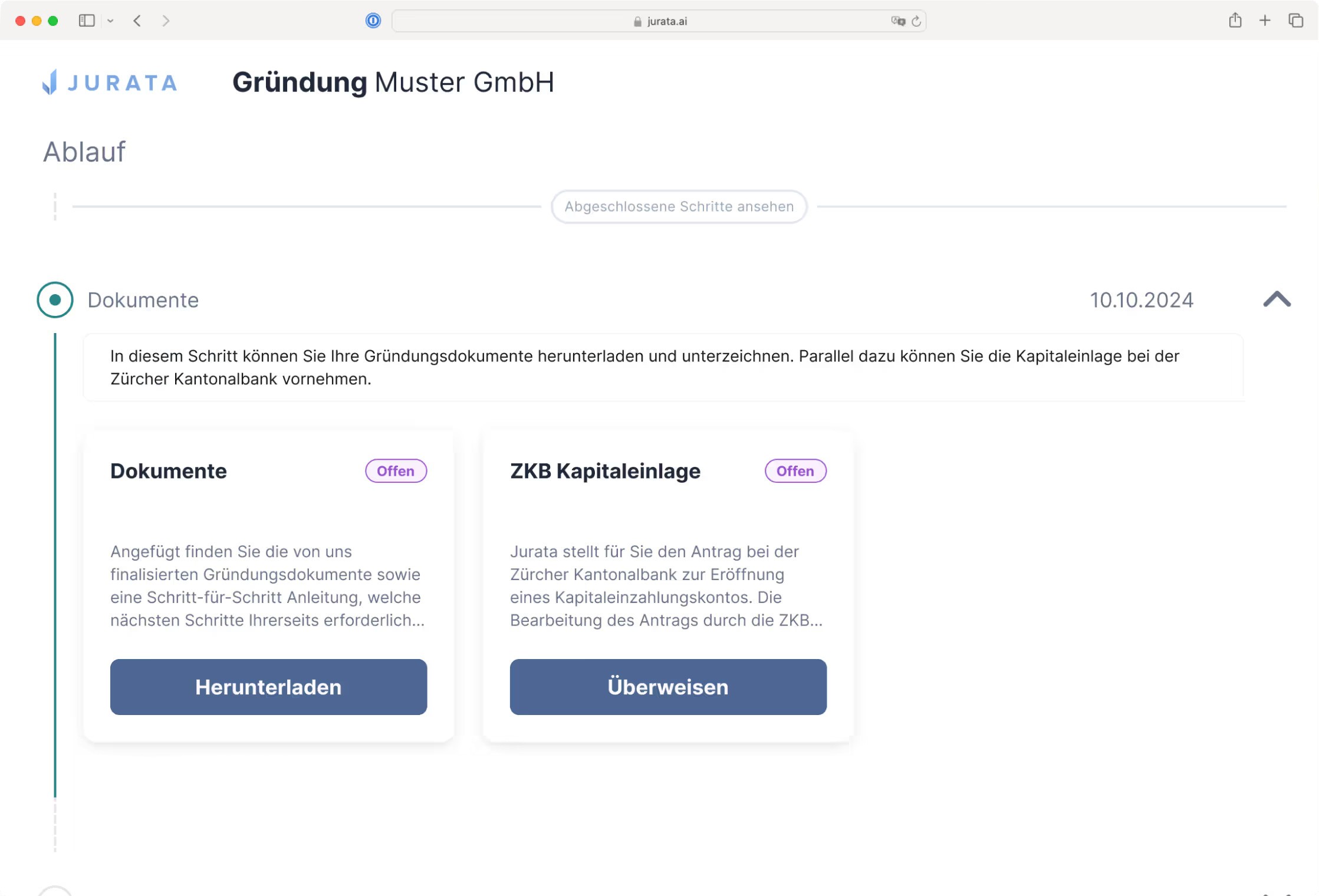This screenshot has height=896, width=1319.
Task: Click the Dokumente card heading
Action: point(169,471)
